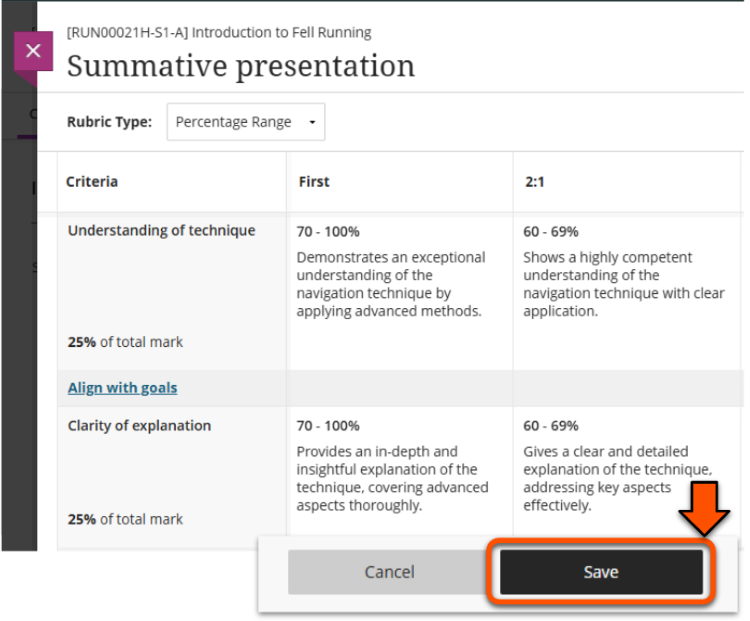
Task: Click 60 - 69% range for Clarity of explanation
Action: (x=551, y=425)
